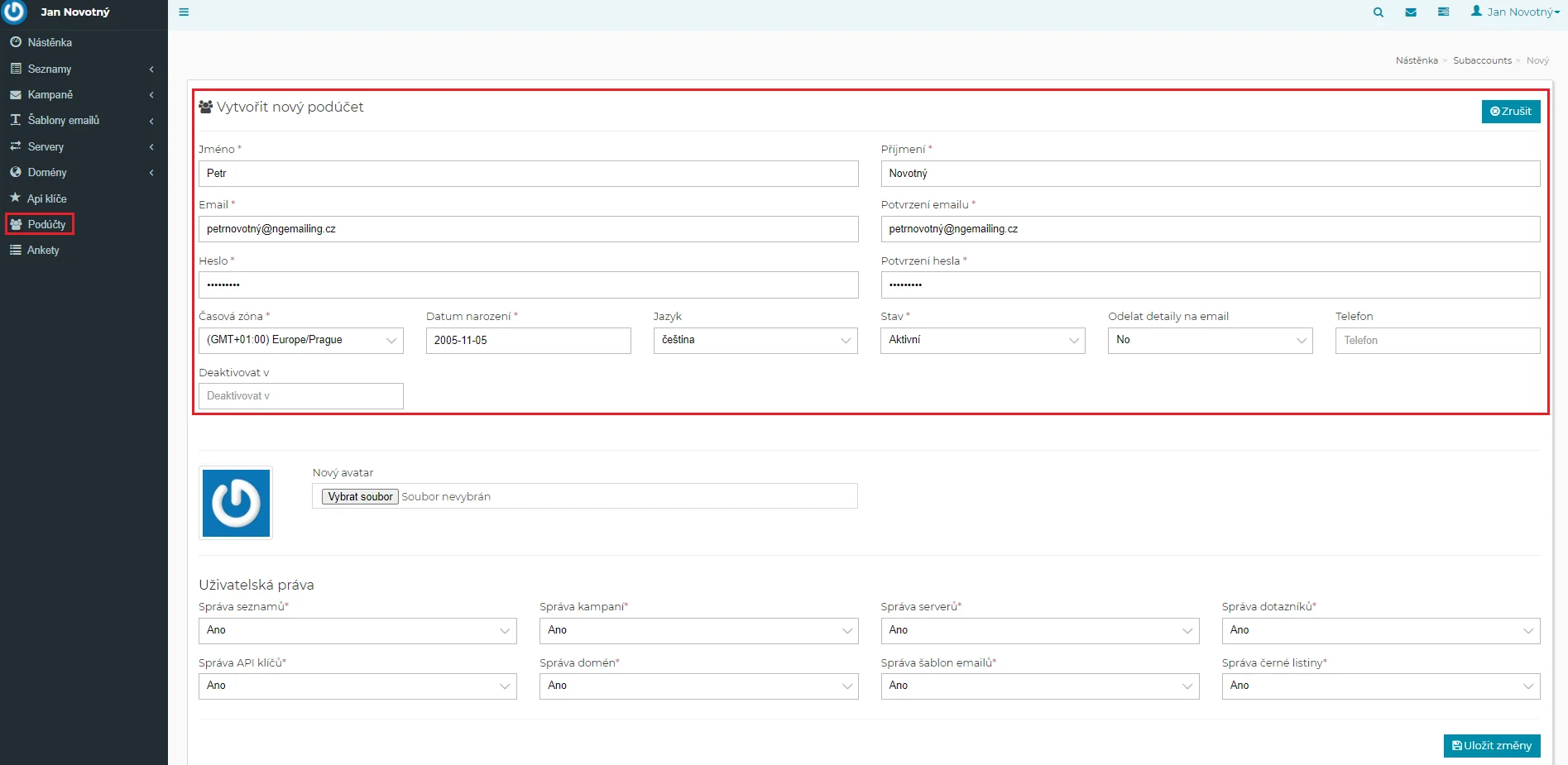1568x765 pixels.
Task: Open Ankety in the sidebar
Action: pos(43,251)
